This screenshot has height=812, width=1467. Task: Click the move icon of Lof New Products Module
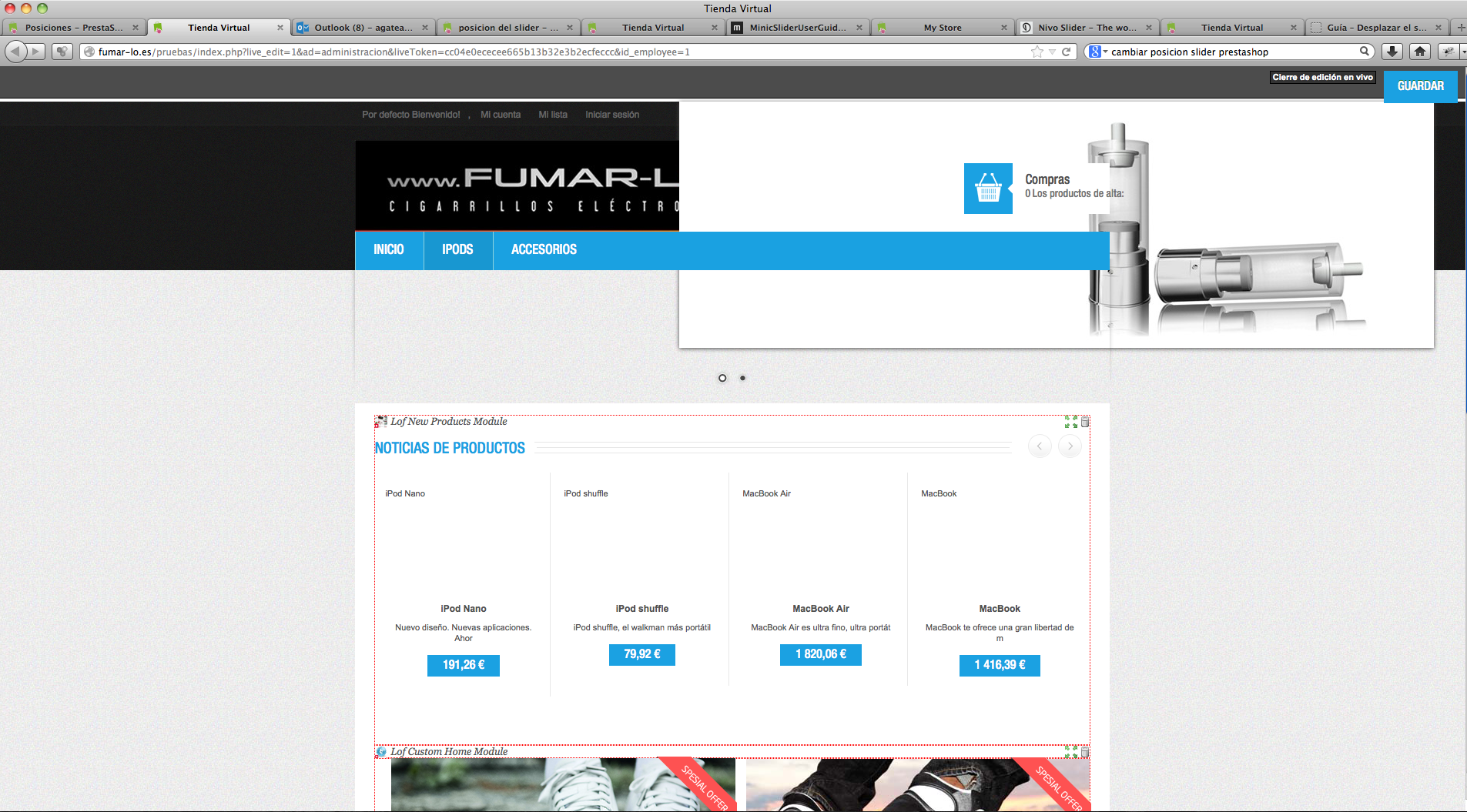(1071, 422)
